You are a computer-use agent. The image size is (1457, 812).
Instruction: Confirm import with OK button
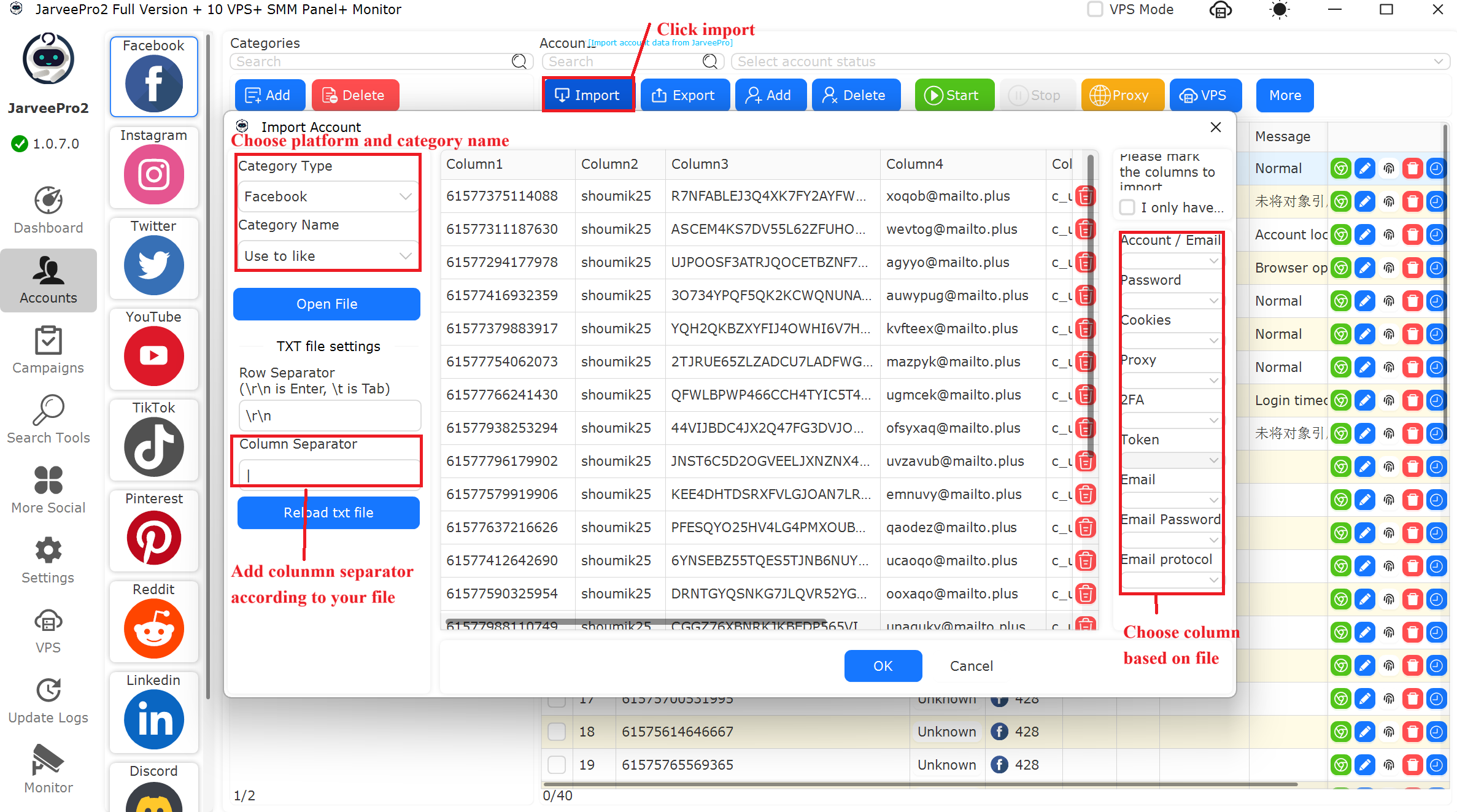click(x=883, y=666)
